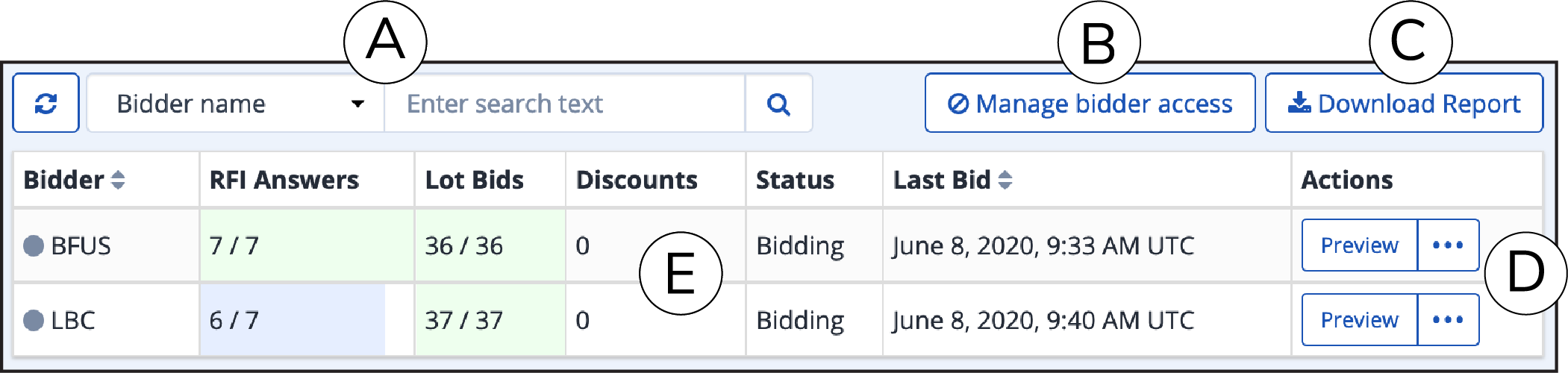The image size is (1568, 373).
Task: Click Download Report button
Action: 1404,103
